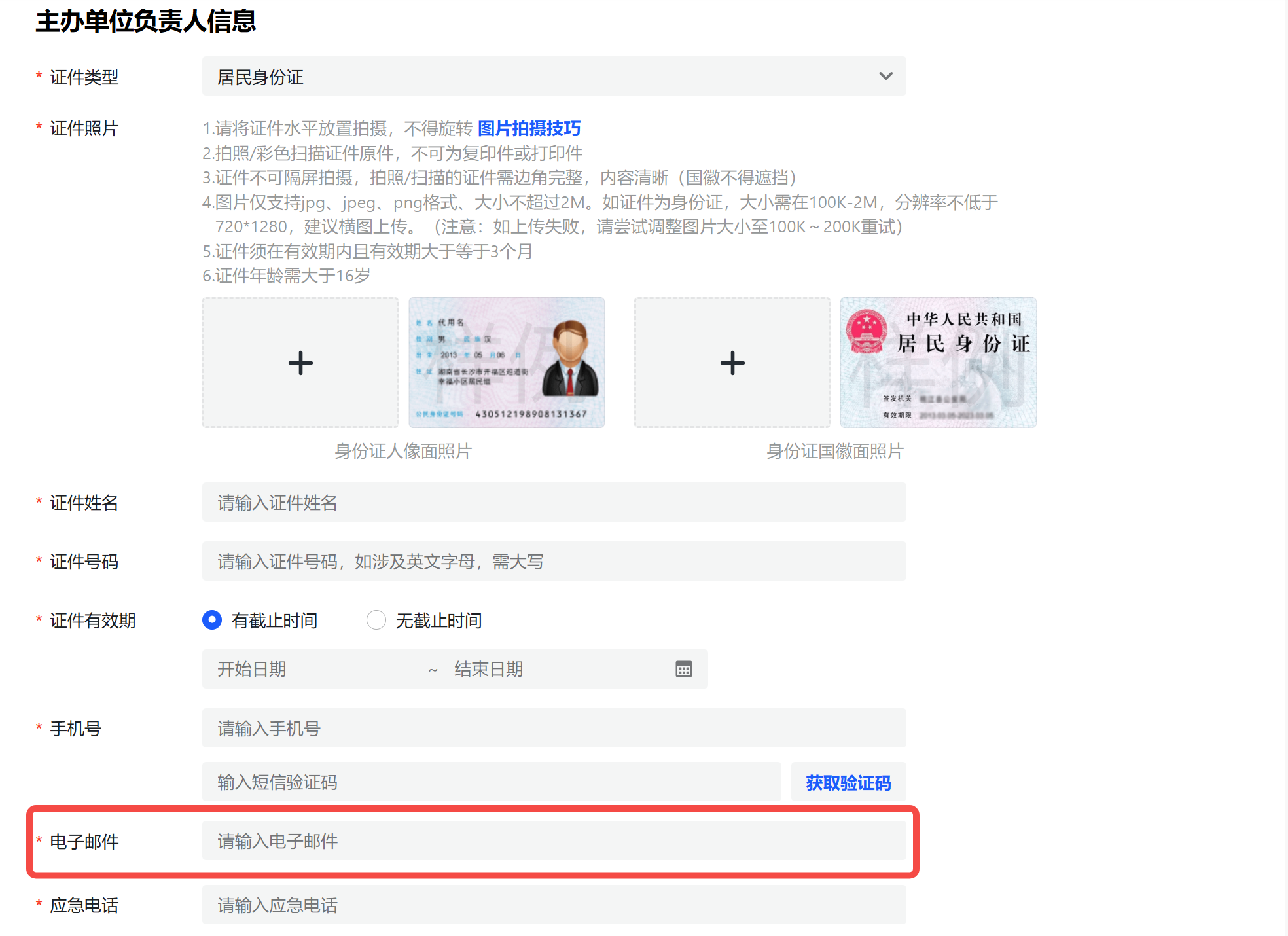Click plus icon to upload national emblem side

coord(732,363)
